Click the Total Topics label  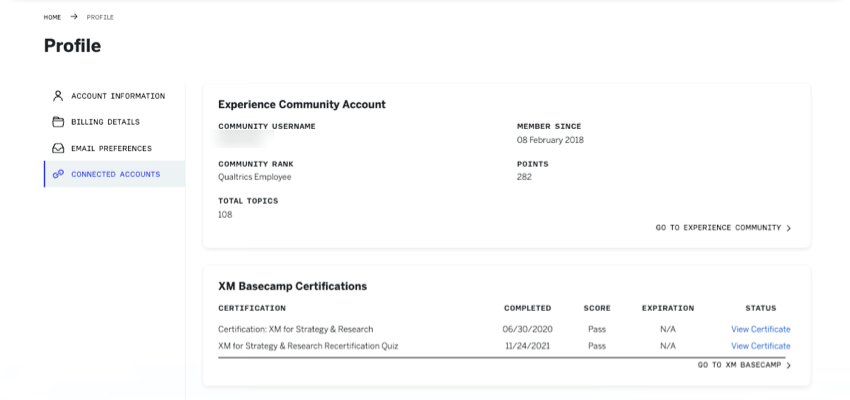click(248, 201)
